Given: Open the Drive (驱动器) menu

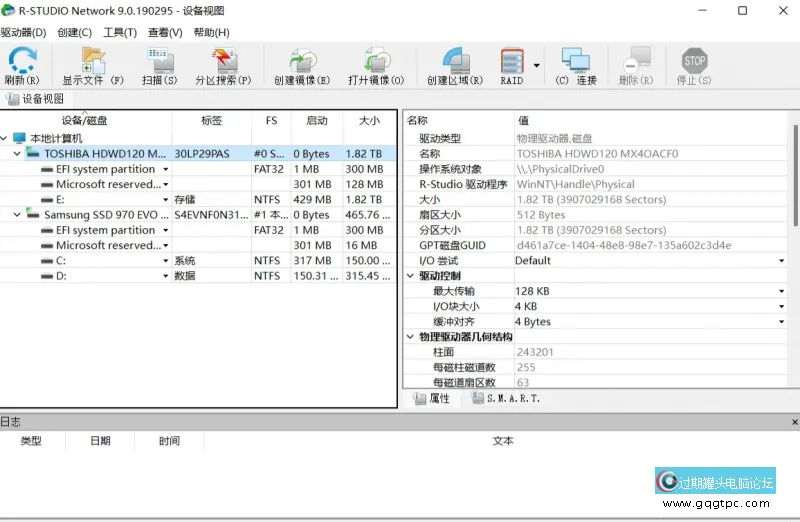Looking at the screenshot, I should coord(23,33).
